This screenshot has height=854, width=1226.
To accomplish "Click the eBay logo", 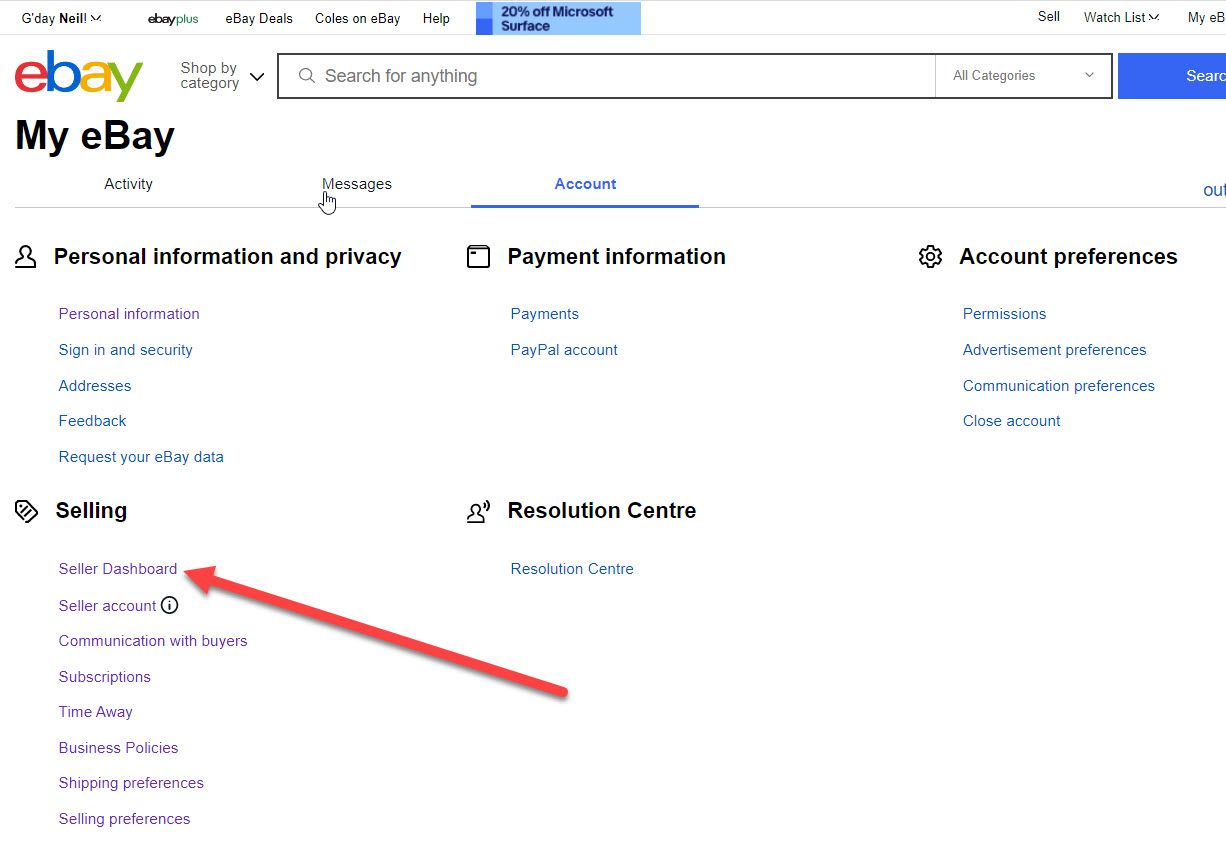I will point(79,76).
